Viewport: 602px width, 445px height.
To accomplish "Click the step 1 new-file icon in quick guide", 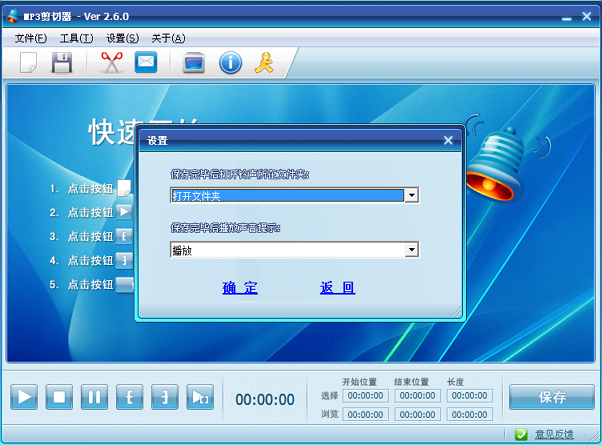I will (124, 188).
